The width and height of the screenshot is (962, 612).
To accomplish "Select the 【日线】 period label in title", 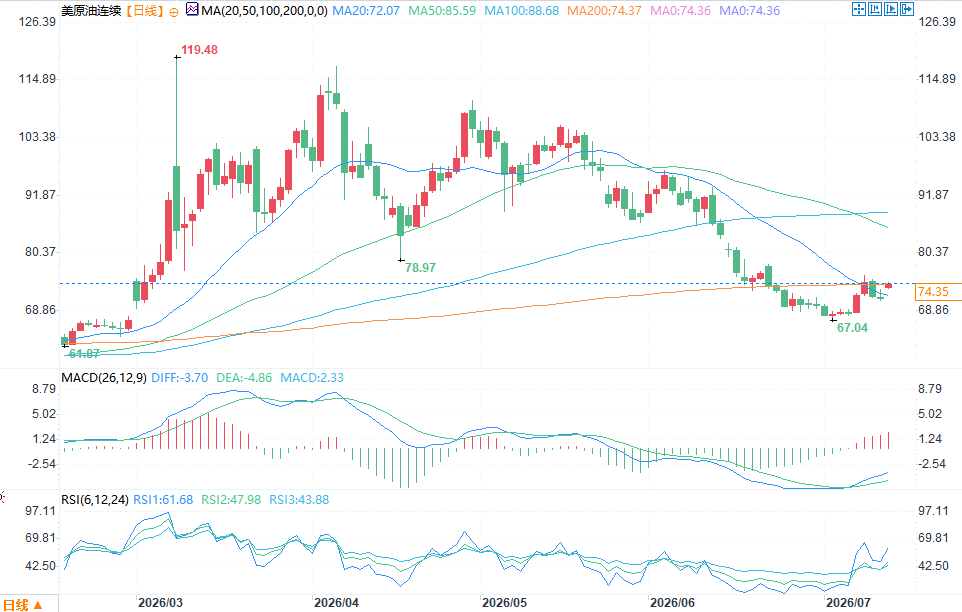I will click(145, 11).
